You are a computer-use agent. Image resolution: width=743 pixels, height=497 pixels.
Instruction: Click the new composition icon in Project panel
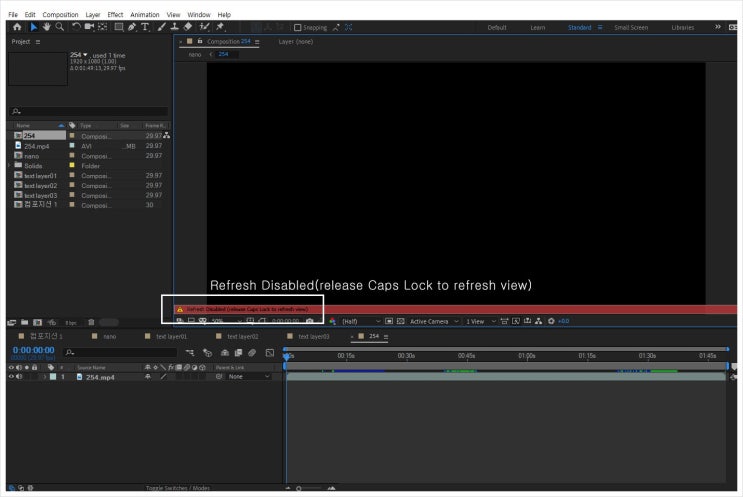pyautogui.click(x=37, y=322)
